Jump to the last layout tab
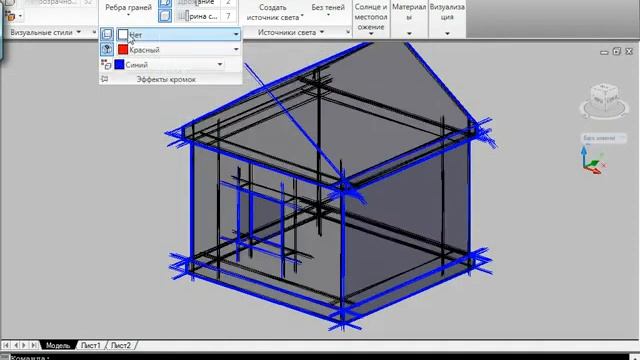The image size is (640, 360). coord(33,345)
